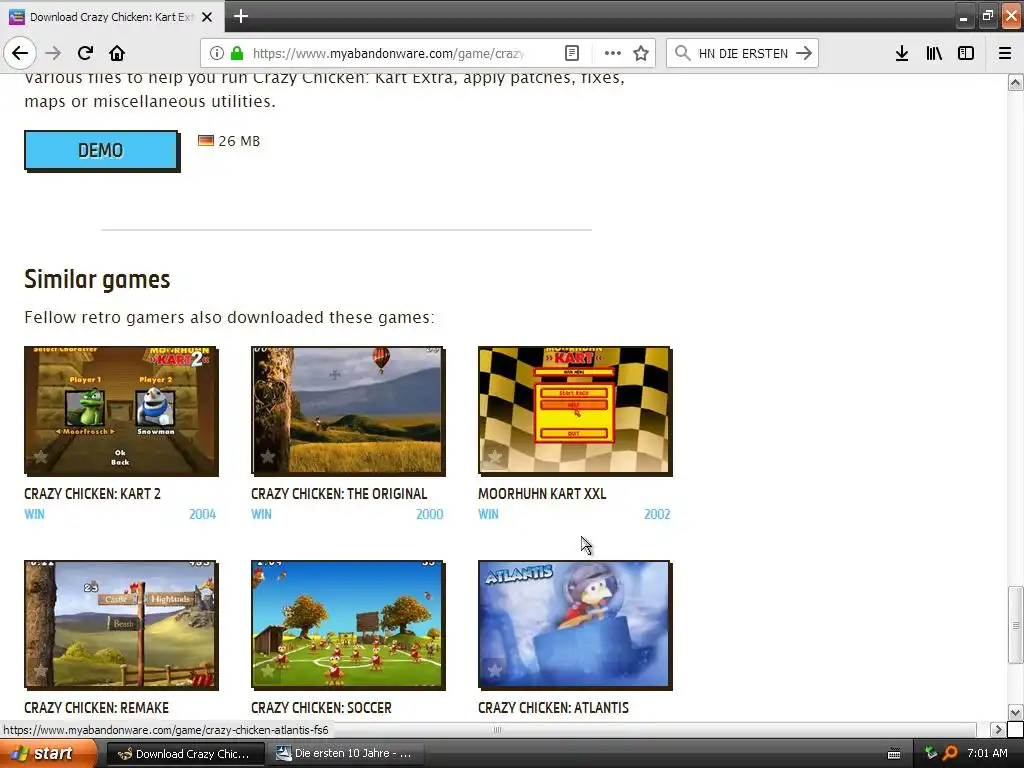1024x768 pixels.
Task: Open Crazy Chicken: Kart 2 thumbnail
Action: (x=121, y=410)
